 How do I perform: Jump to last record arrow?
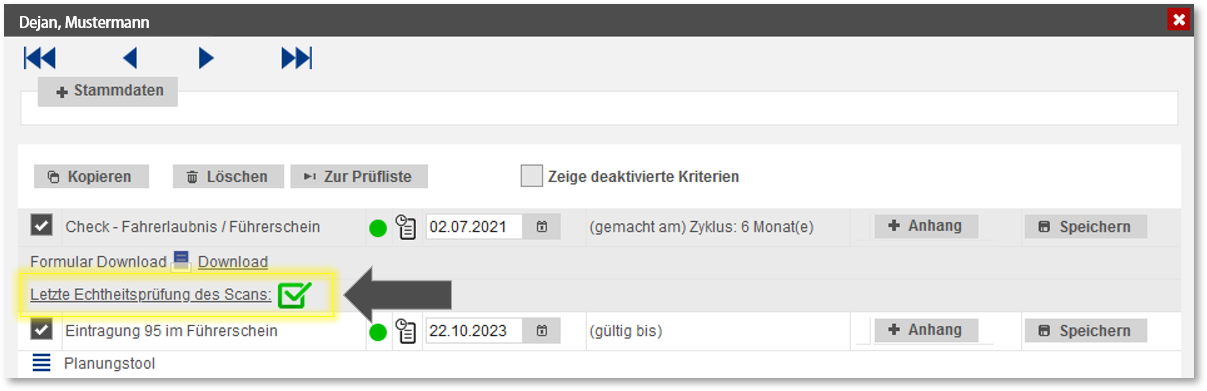[x=297, y=58]
